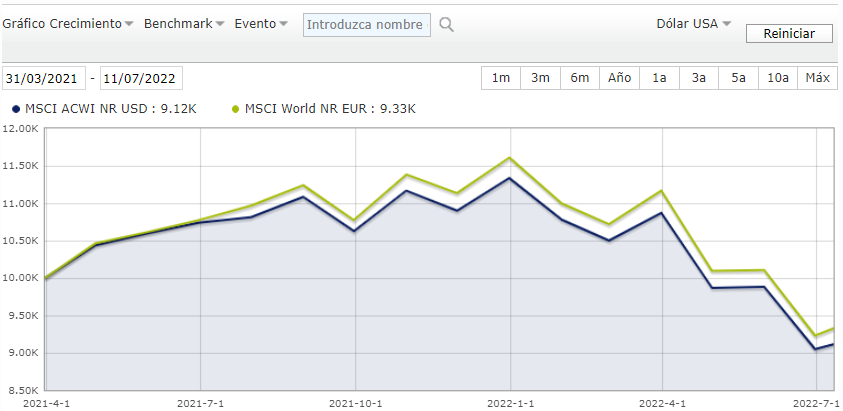This screenshot has height=411, width=843.
Task: Click the magnifying glass search icon
Action: [447, 24]
